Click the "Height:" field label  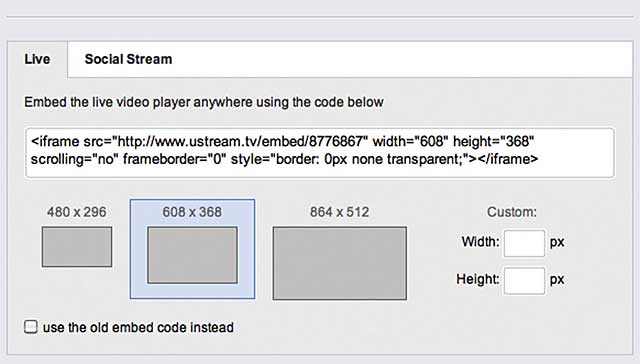coord(478,279)
